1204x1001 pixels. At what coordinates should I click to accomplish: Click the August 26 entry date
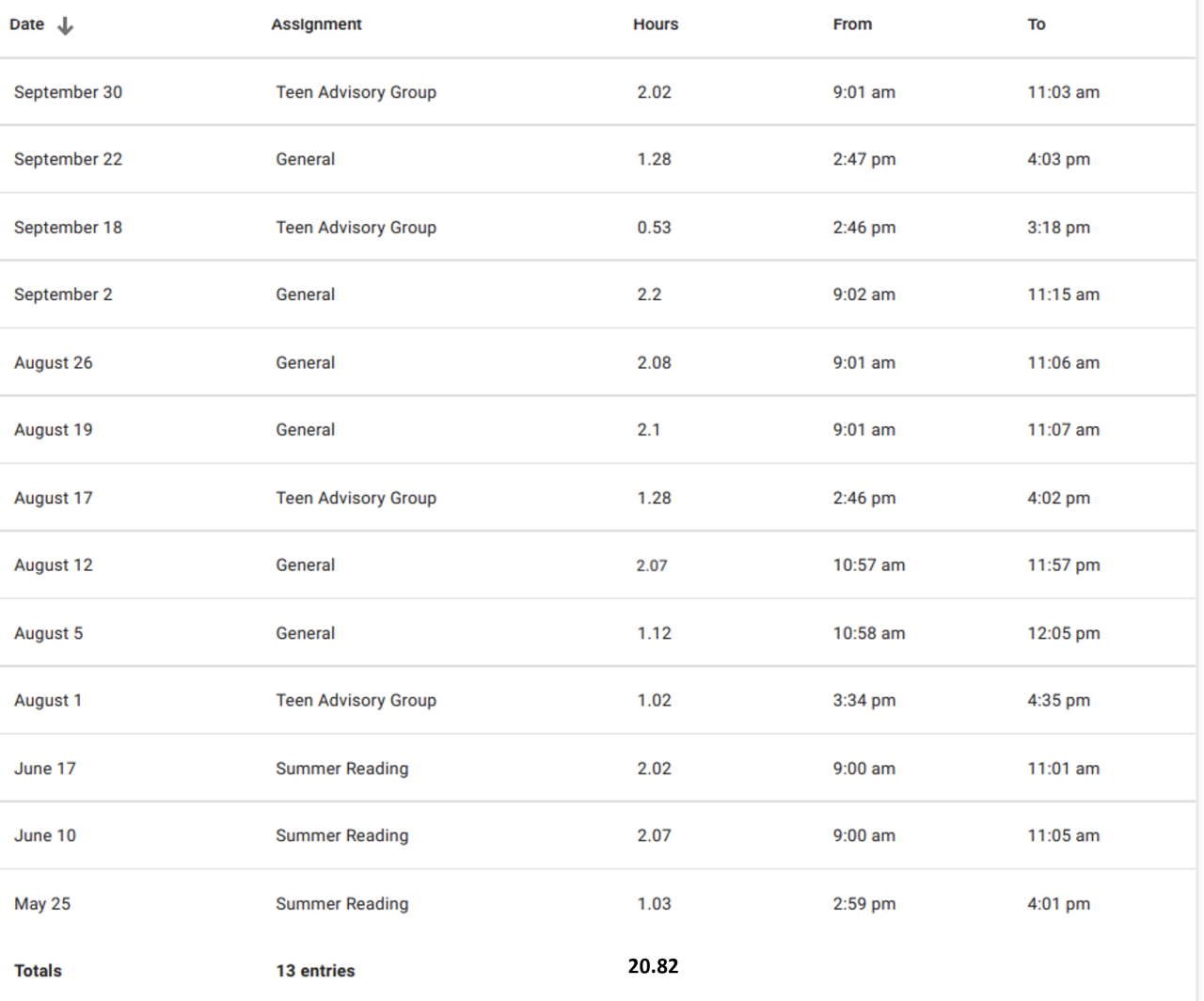coord(54,363)
